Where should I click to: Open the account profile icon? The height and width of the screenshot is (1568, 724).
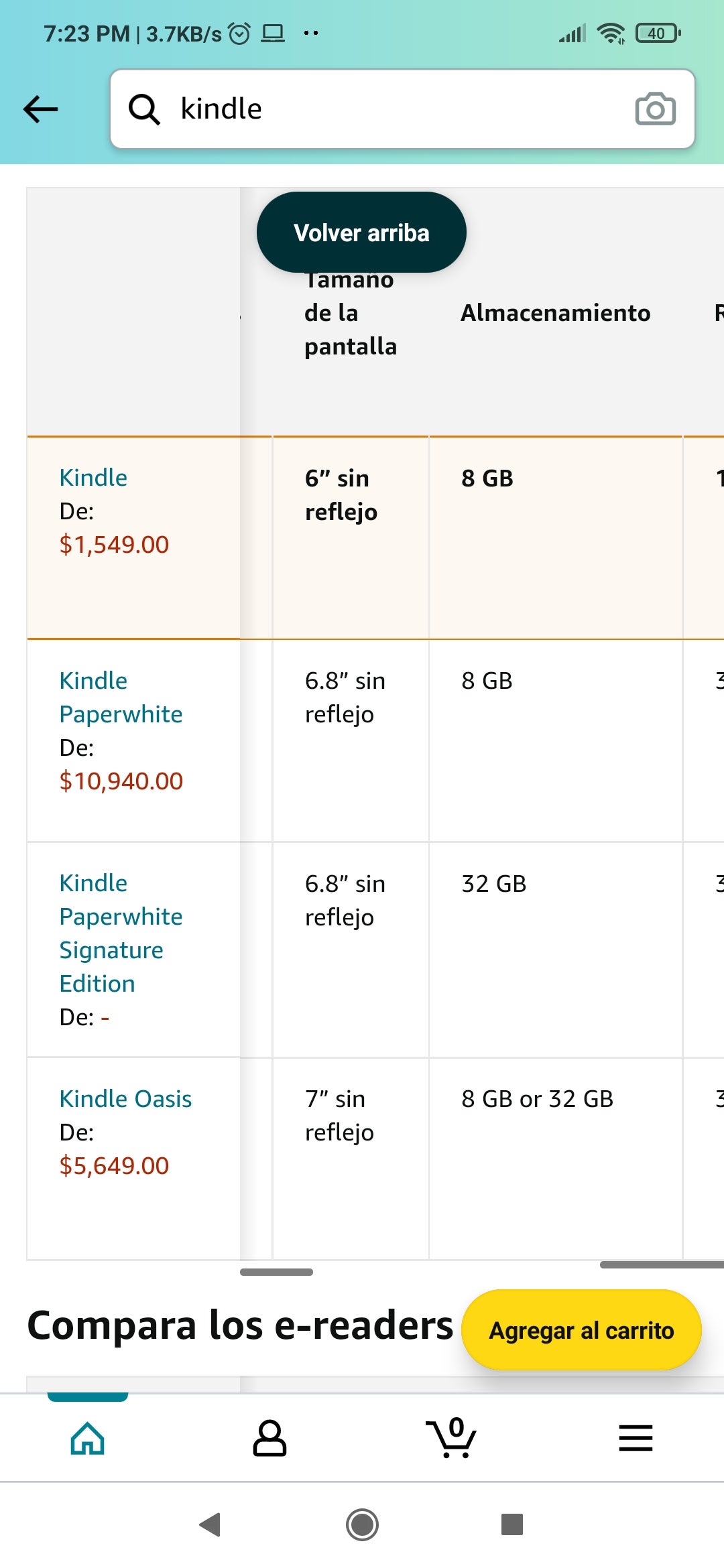[x=269, y=1438]
